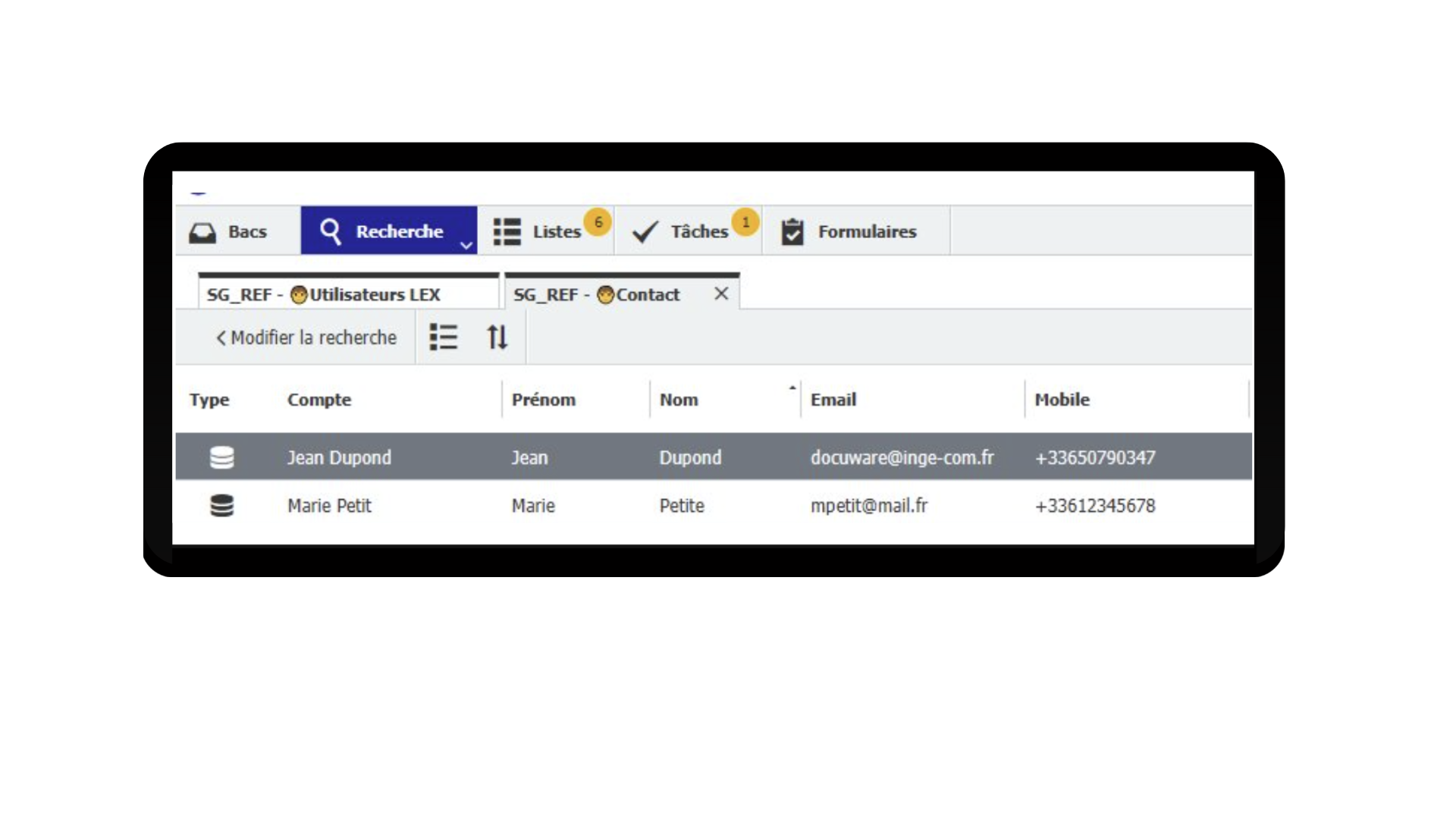Go to the Formulaires tab
The width and height of the screenshot is (1456, 819).
856,231
